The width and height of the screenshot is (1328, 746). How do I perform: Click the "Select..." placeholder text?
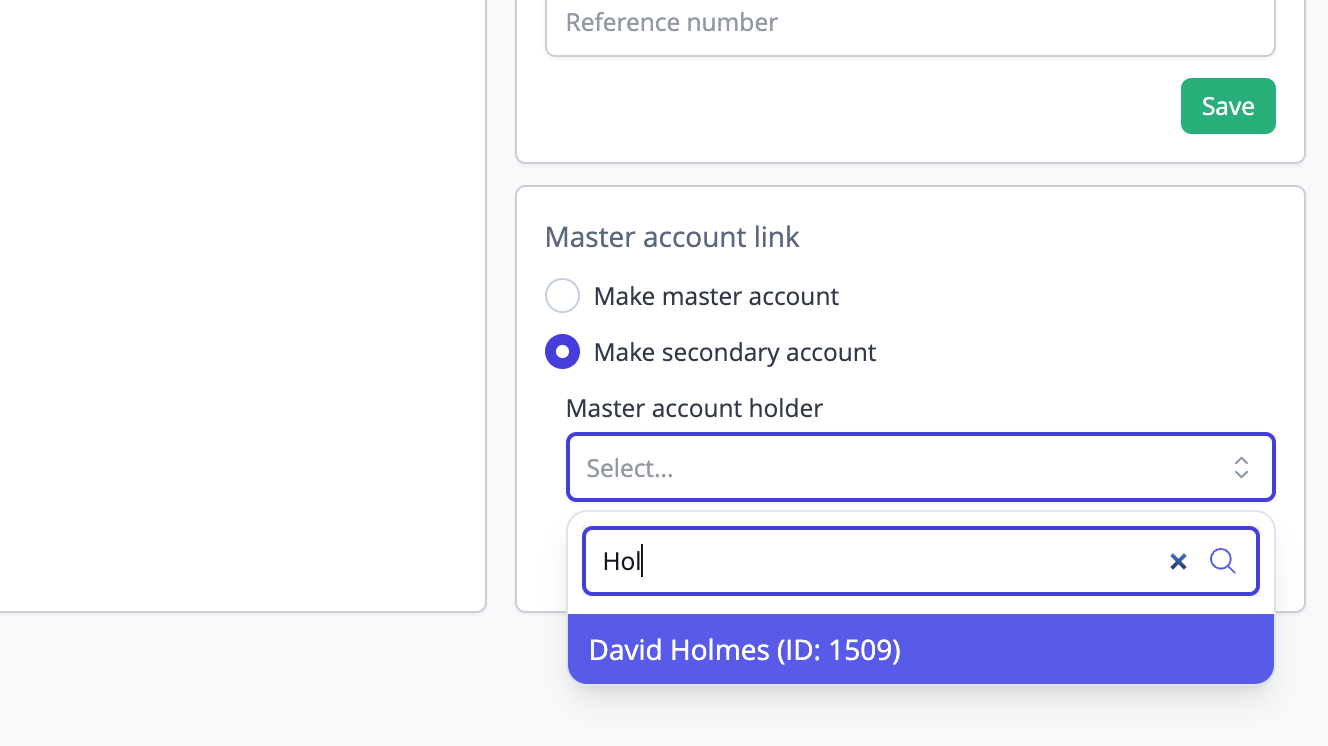[630, 468]
